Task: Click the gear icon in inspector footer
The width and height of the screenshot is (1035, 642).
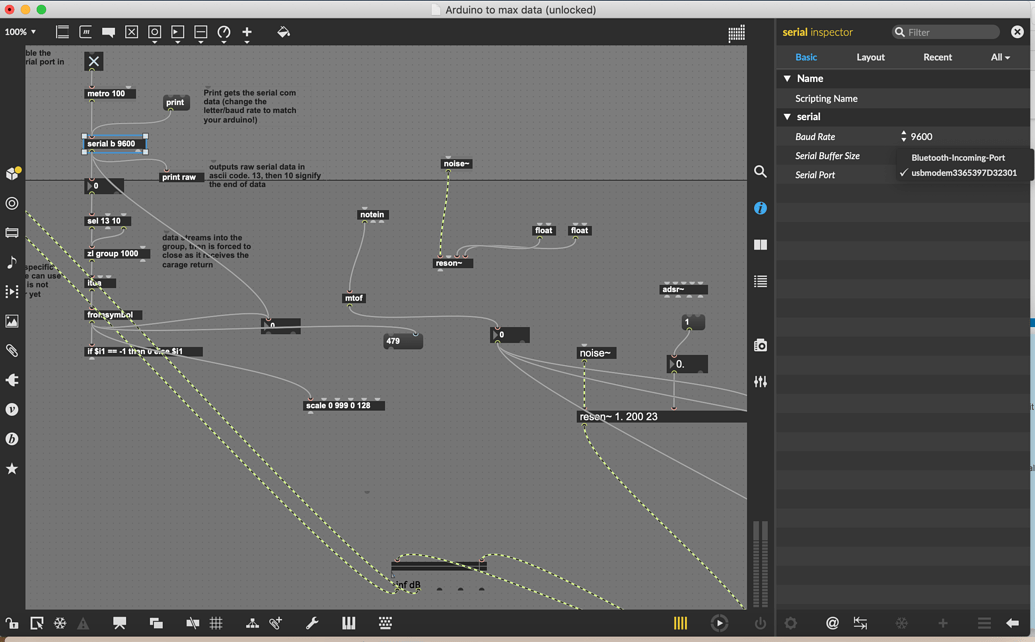Action: [791, 623]
